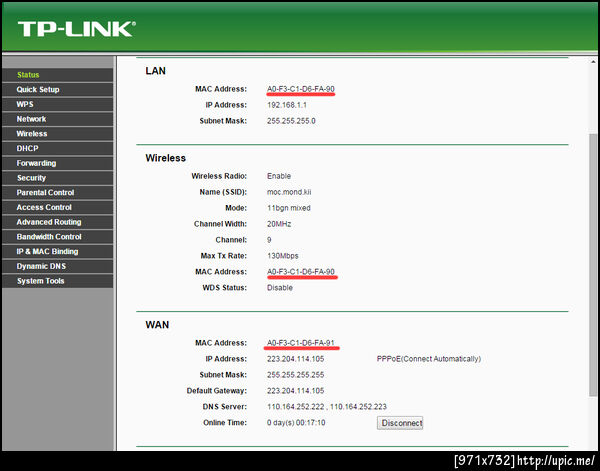Open Quick Setup in sidebar

coord(57,90)
